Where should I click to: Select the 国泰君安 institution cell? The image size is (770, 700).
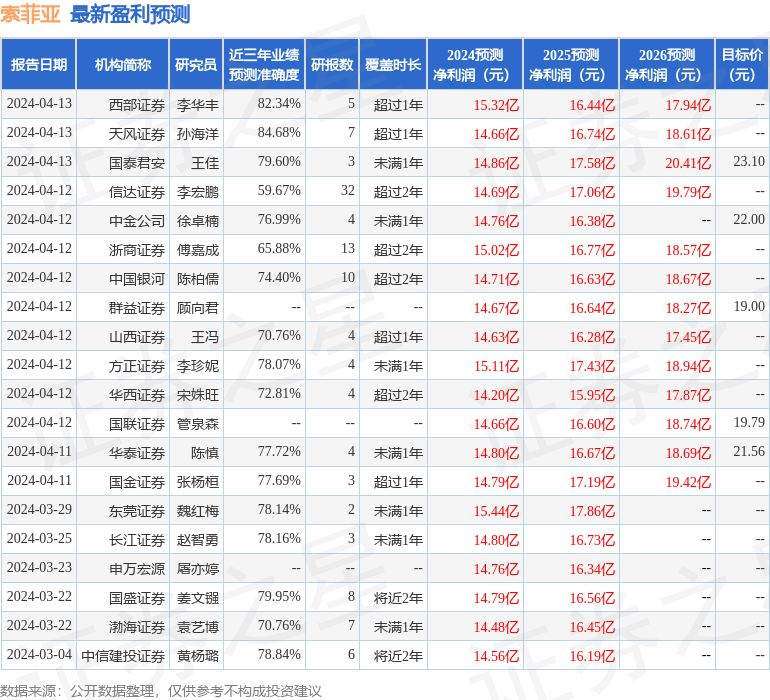pyautogui.click(x=137, y=162)
